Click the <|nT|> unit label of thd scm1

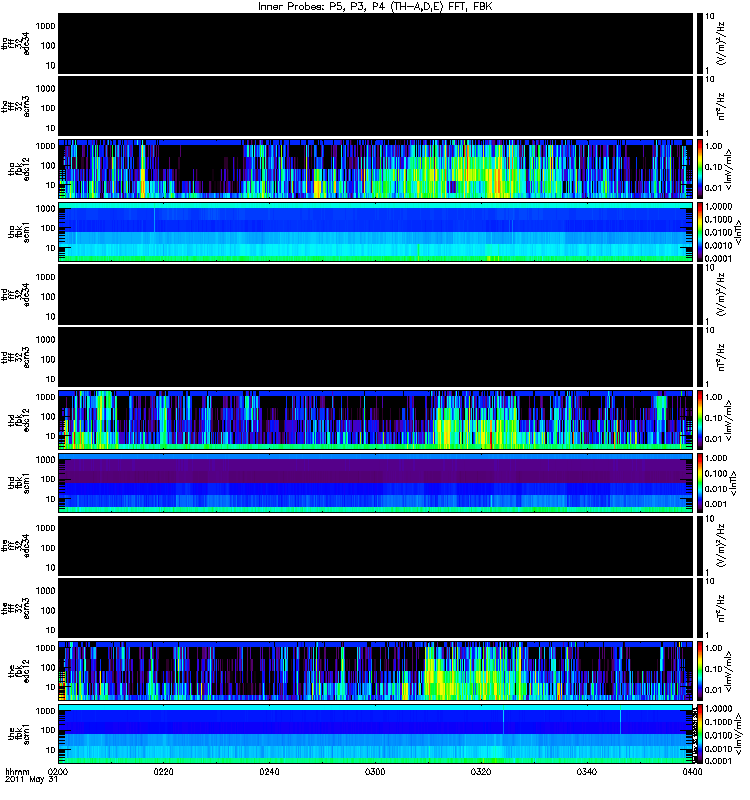click(x=733, y=484)
